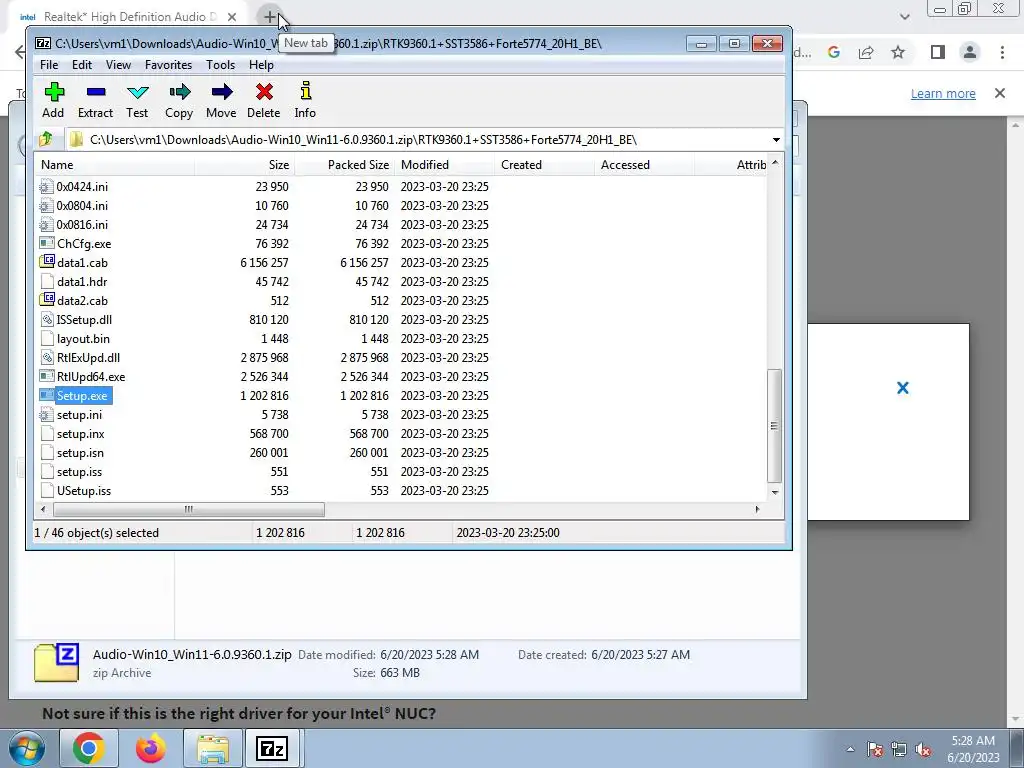1024x768 pixels.
Task: Open the Edit menu in 7-Zip
Action: pos(82,65)
